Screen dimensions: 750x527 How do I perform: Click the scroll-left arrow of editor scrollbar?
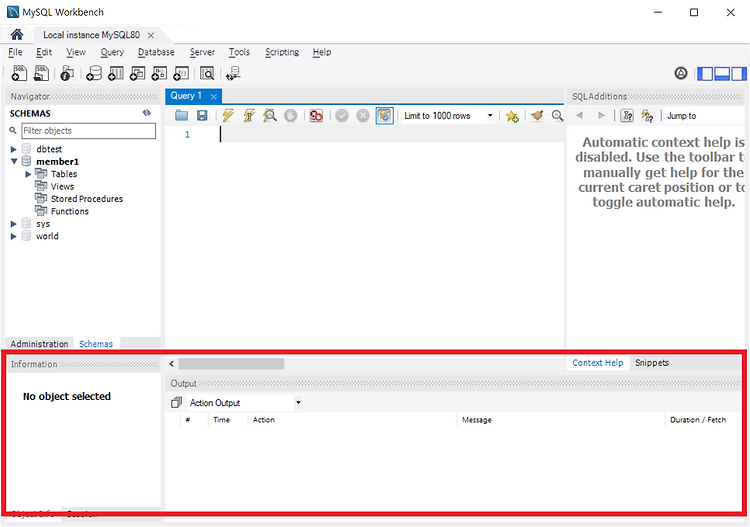(172, 364)
